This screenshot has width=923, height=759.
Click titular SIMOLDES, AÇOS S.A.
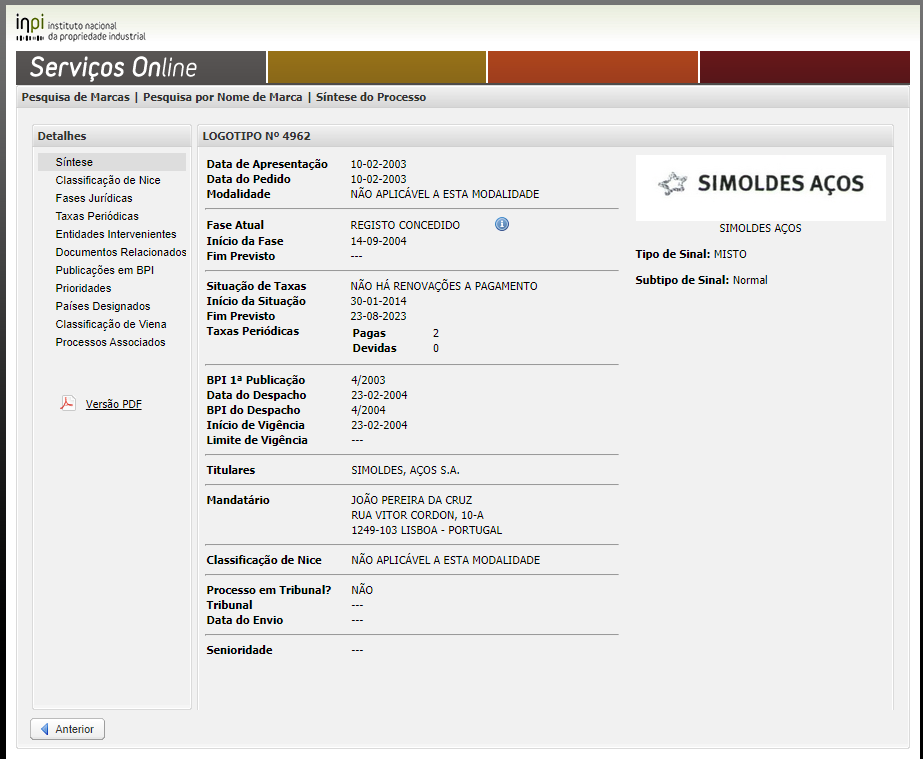pos(406,470)
